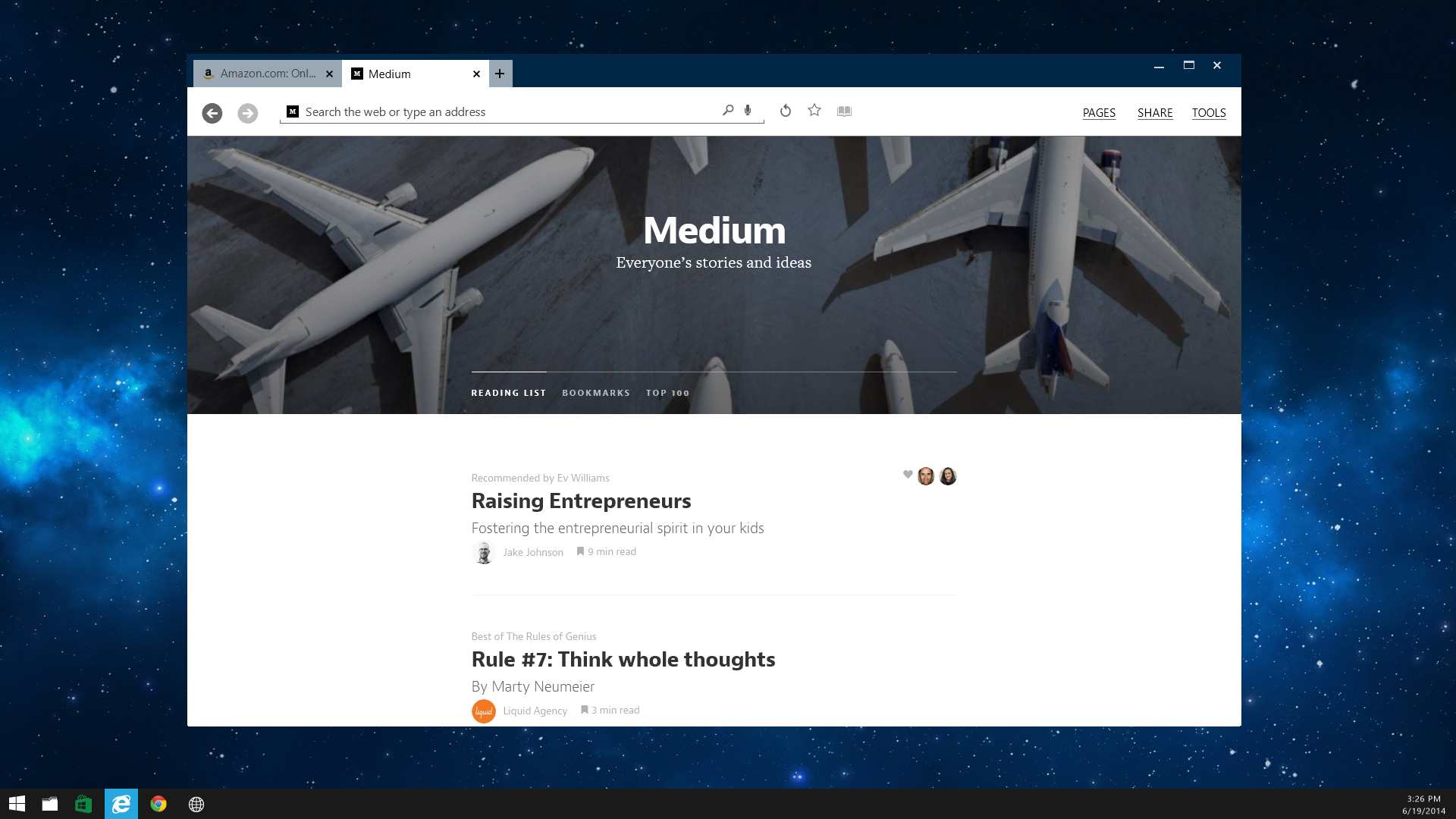Screen dimensions: 1456x819
Task: Switch to the BOOKMARKS tab
Action: [596, 393]
